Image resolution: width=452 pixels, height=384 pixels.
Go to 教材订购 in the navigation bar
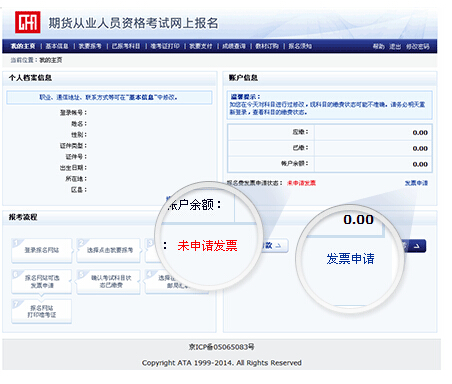pos(267,46)
